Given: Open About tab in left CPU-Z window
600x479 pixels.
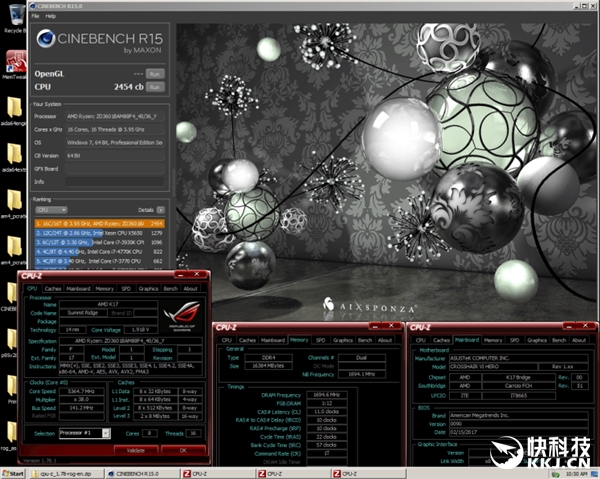Looking at the screenshot, I should [190, 288].
